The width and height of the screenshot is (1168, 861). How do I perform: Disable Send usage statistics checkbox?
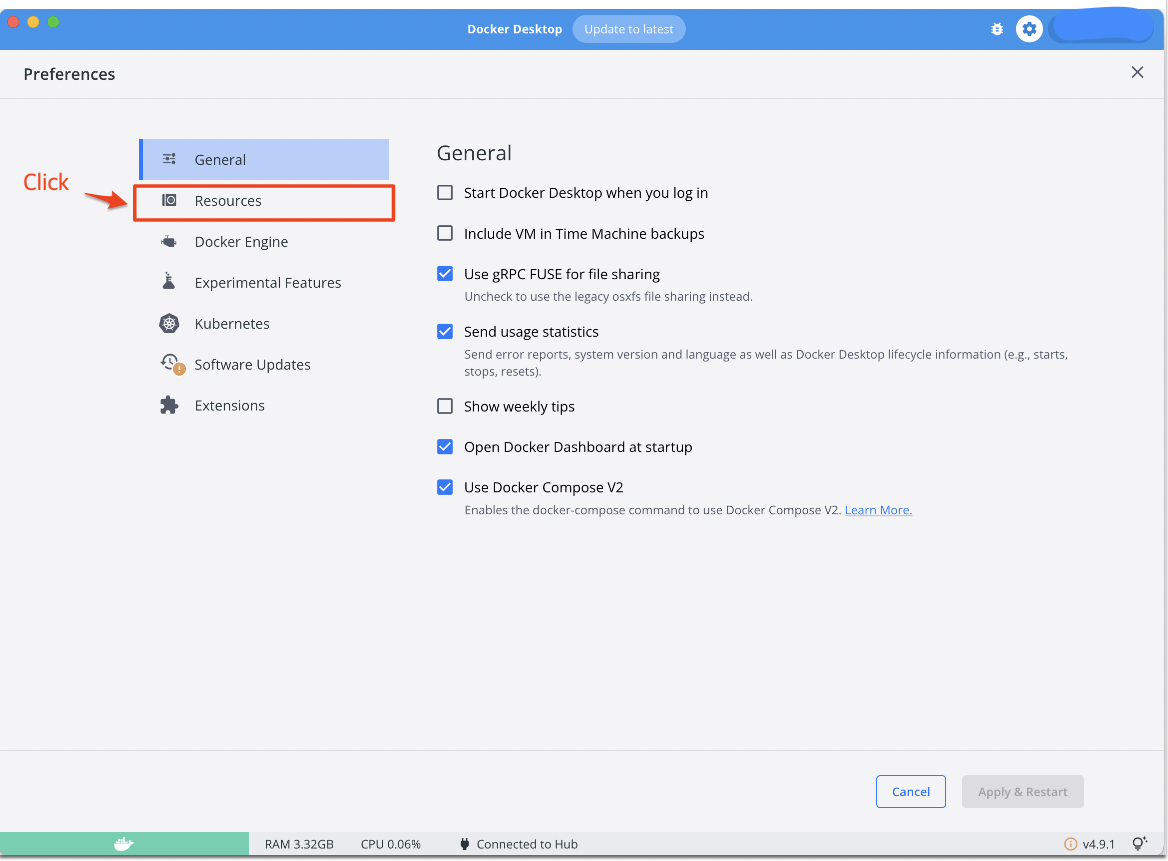click(x=445, y=331)
